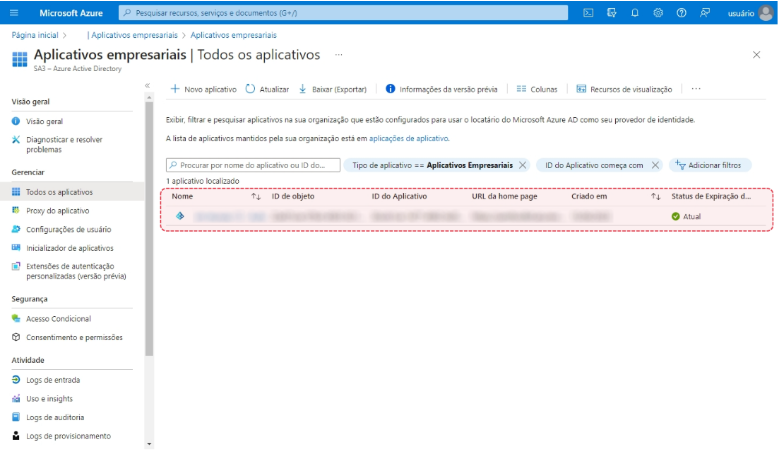The width and height of the screenshot is (779, 453).
Task: Click Adicionar filtros button
Action: click(709, 165)
